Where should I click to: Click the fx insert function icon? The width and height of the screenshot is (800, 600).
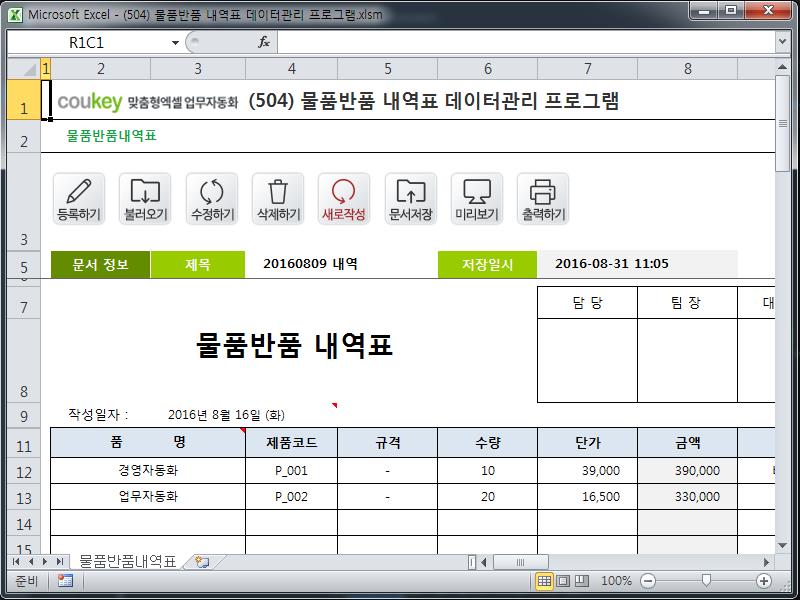pyautogui.click(x=264, y=42)
